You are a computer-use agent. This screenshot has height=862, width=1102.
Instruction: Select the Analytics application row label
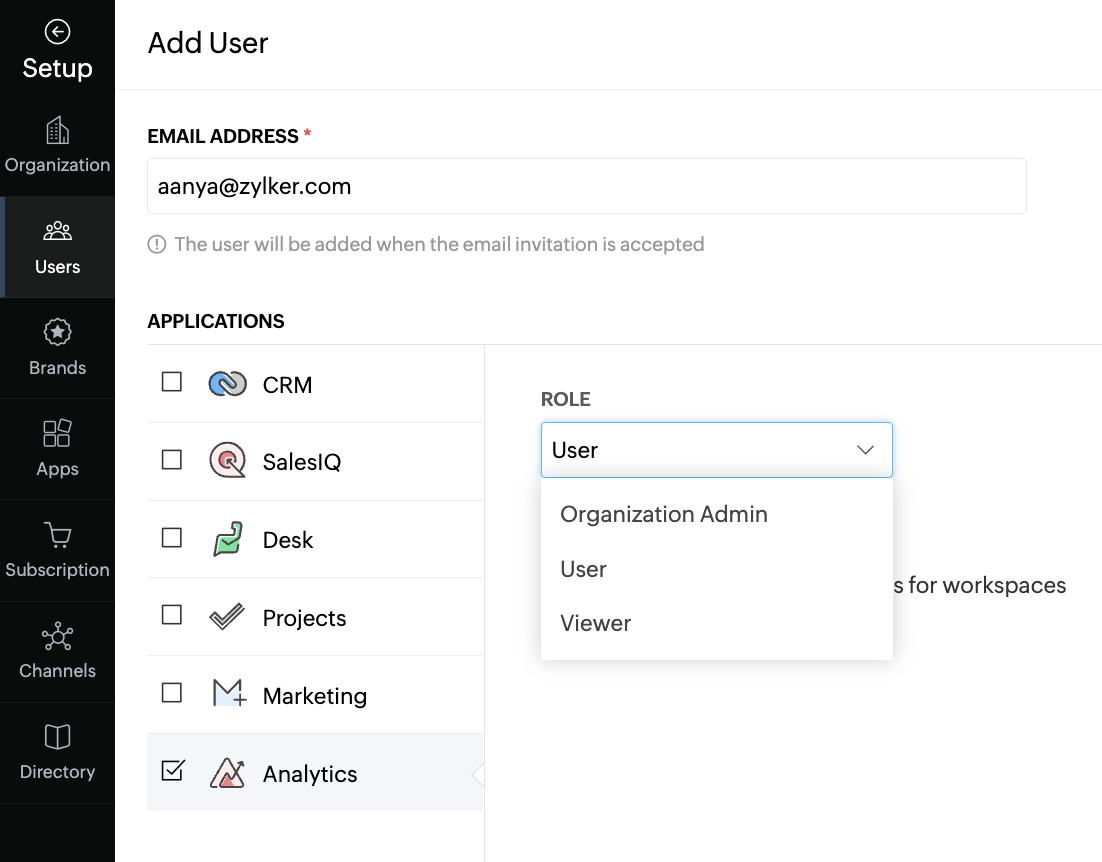(x=310, y=773)
